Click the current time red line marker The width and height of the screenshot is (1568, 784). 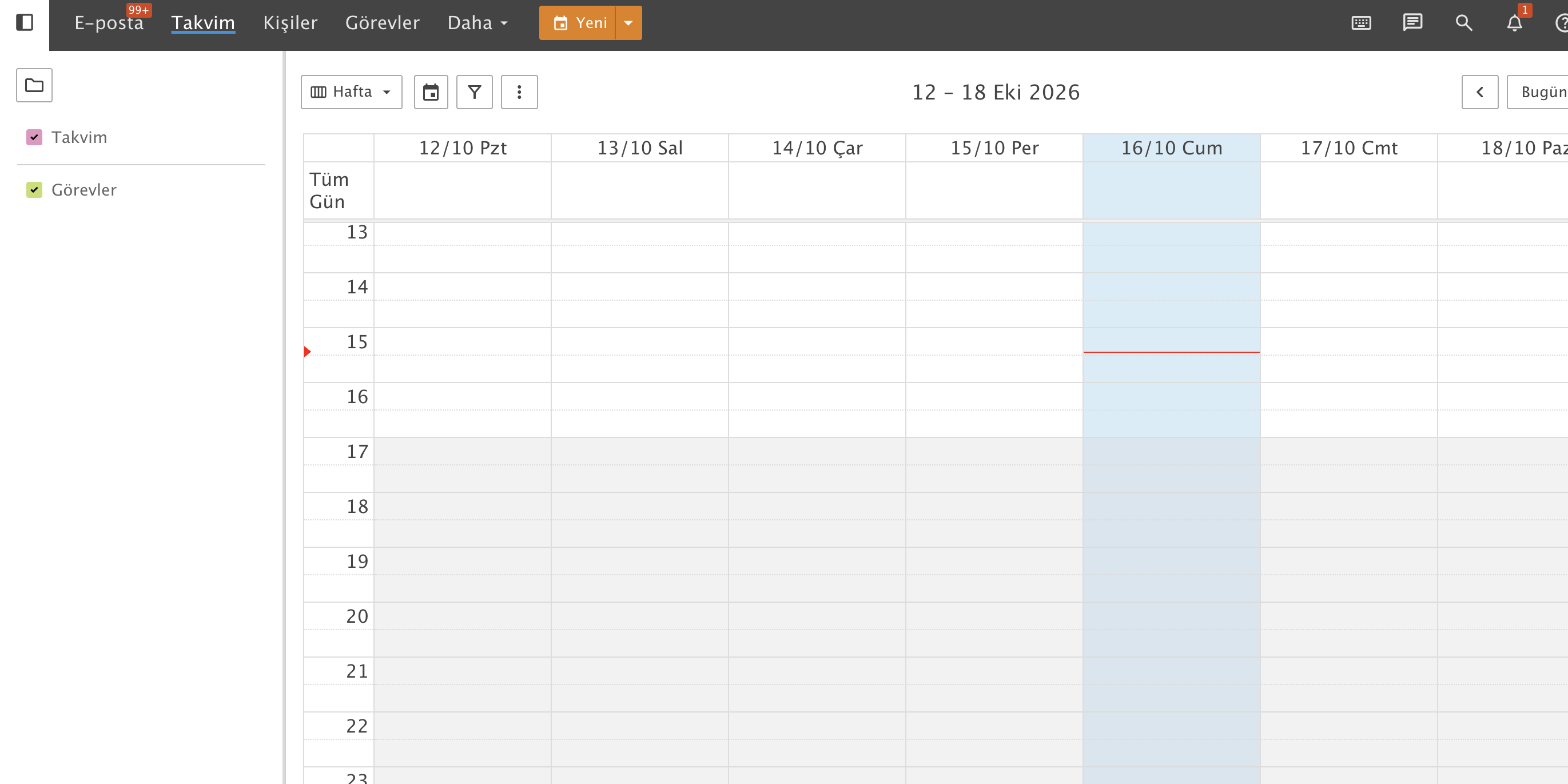click(1172, 352)
